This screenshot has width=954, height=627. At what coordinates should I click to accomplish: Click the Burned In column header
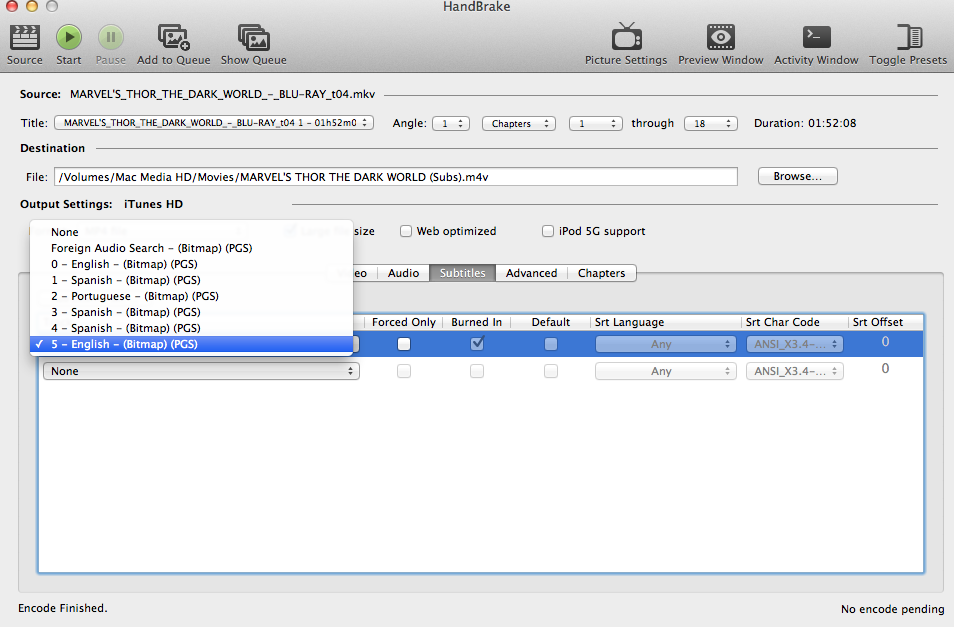click(476, 322)
